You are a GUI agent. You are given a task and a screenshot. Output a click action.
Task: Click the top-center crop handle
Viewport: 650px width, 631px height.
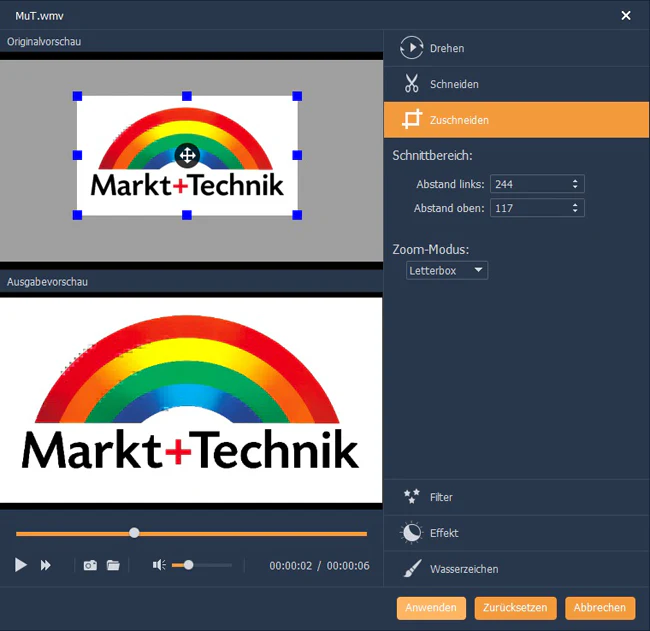tap(187, 96)
